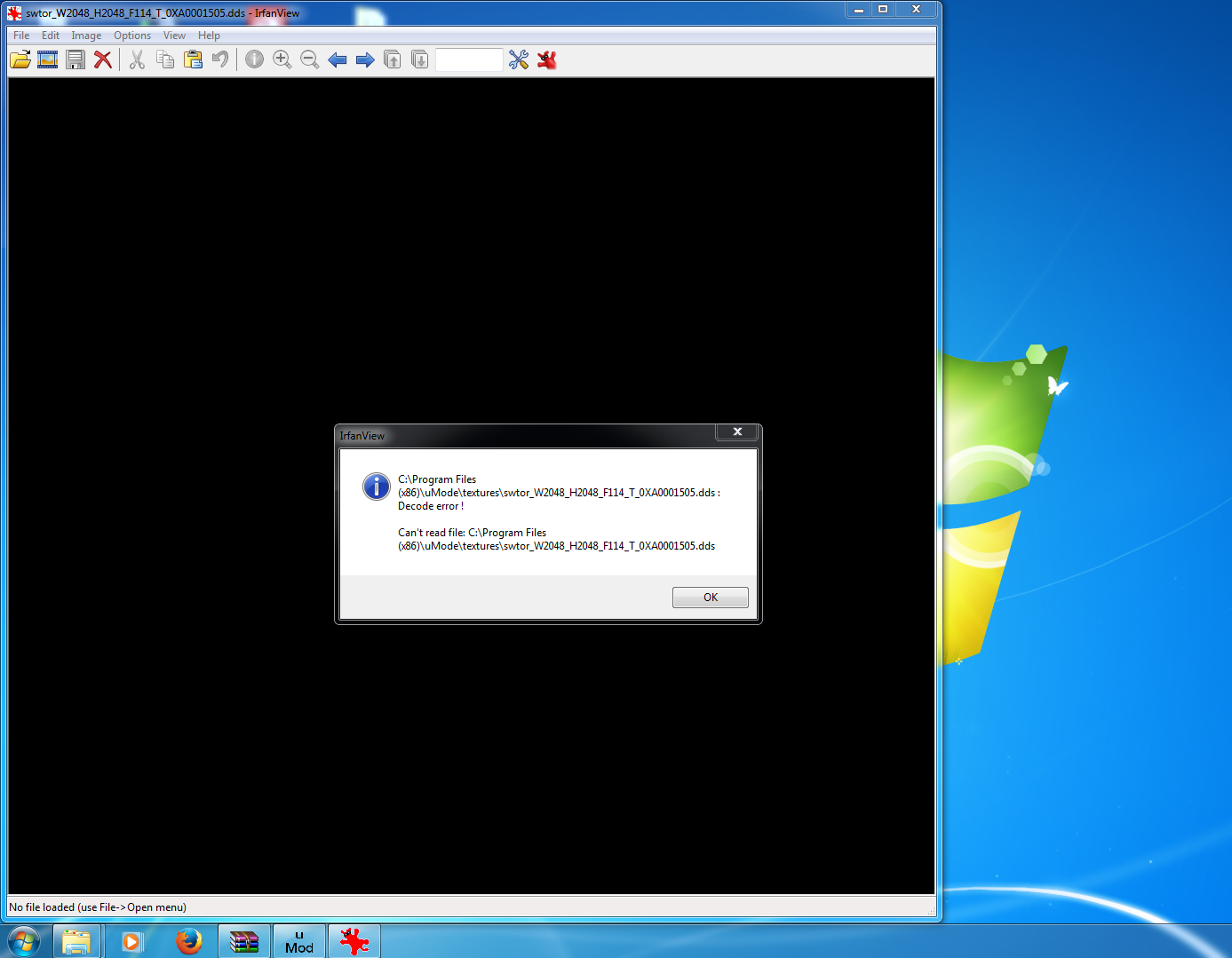The width and height of the screenshot is (1232, 958).
Task: Select the Cut scissors icon
Action: (x=137, y=59)
